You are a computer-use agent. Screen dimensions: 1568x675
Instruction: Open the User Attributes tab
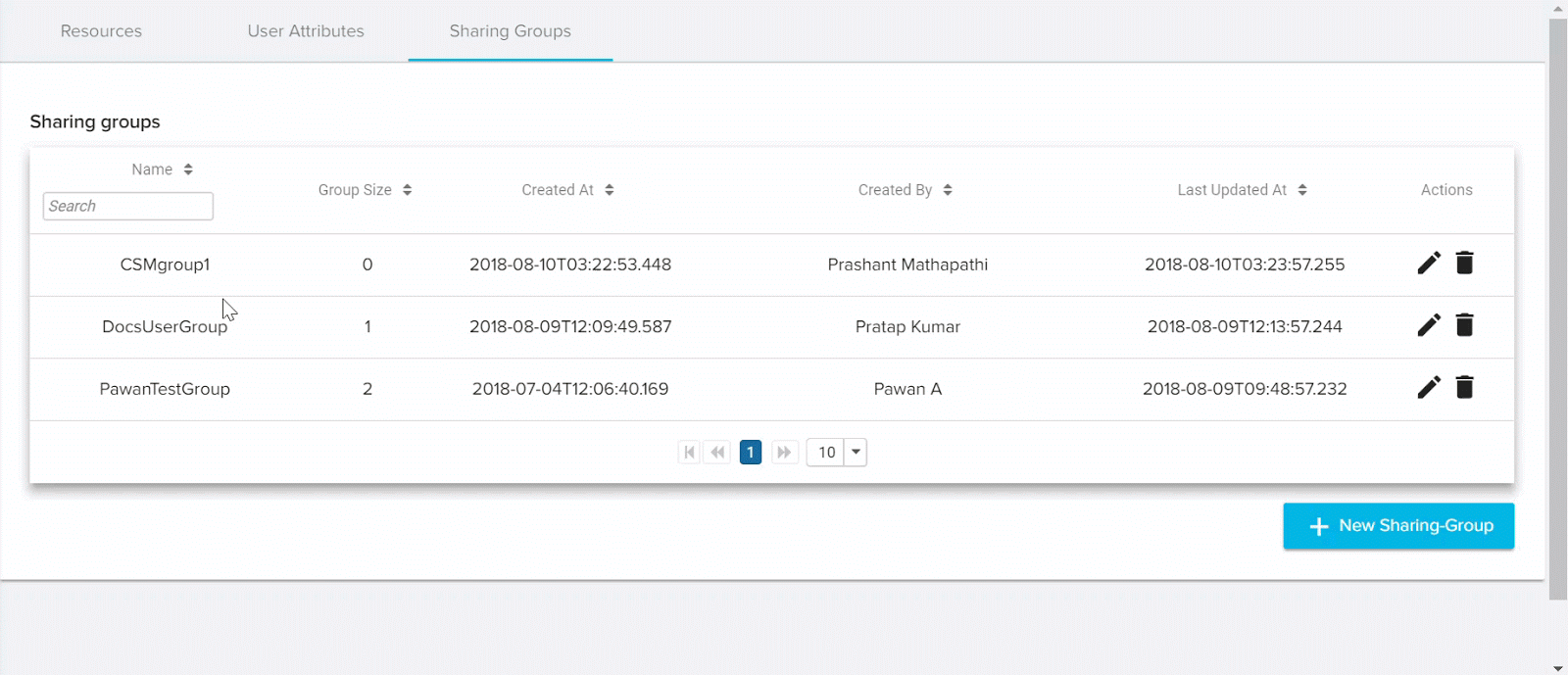[x=306, y=31]
